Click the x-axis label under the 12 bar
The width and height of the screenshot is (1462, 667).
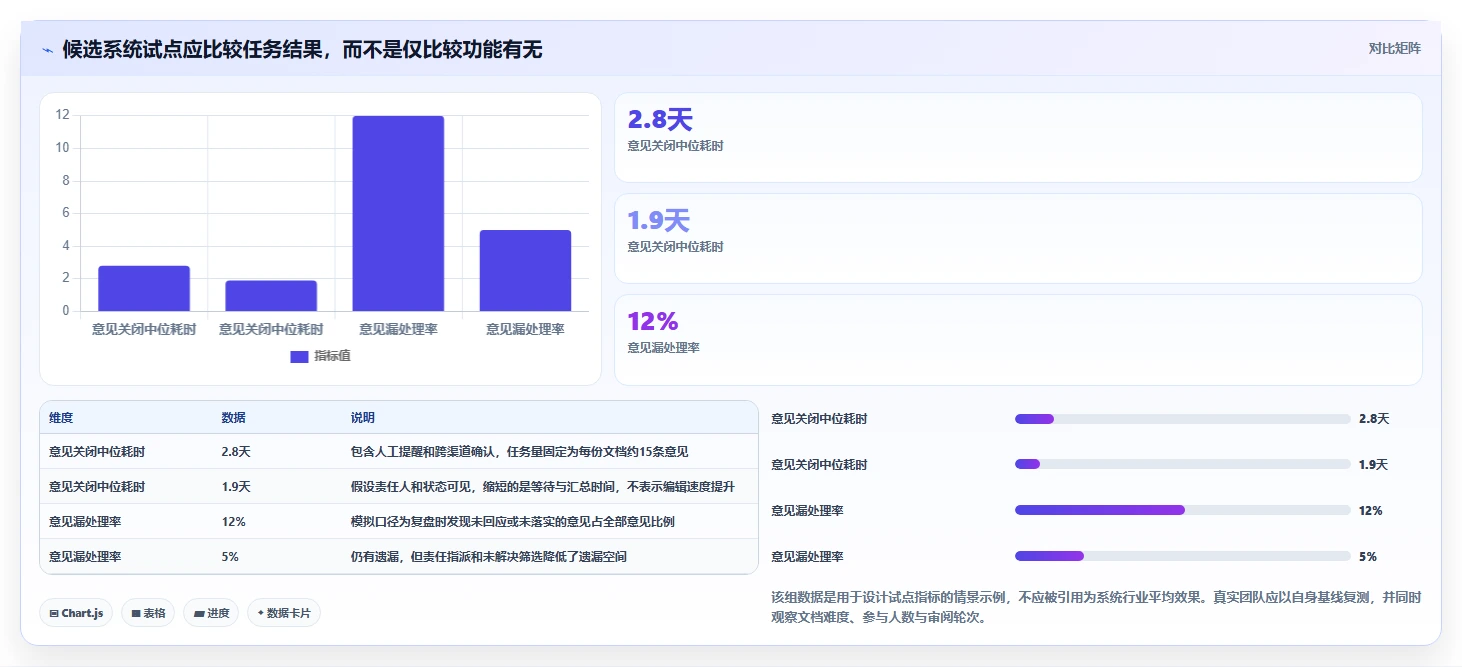click(x=398, y=329)
